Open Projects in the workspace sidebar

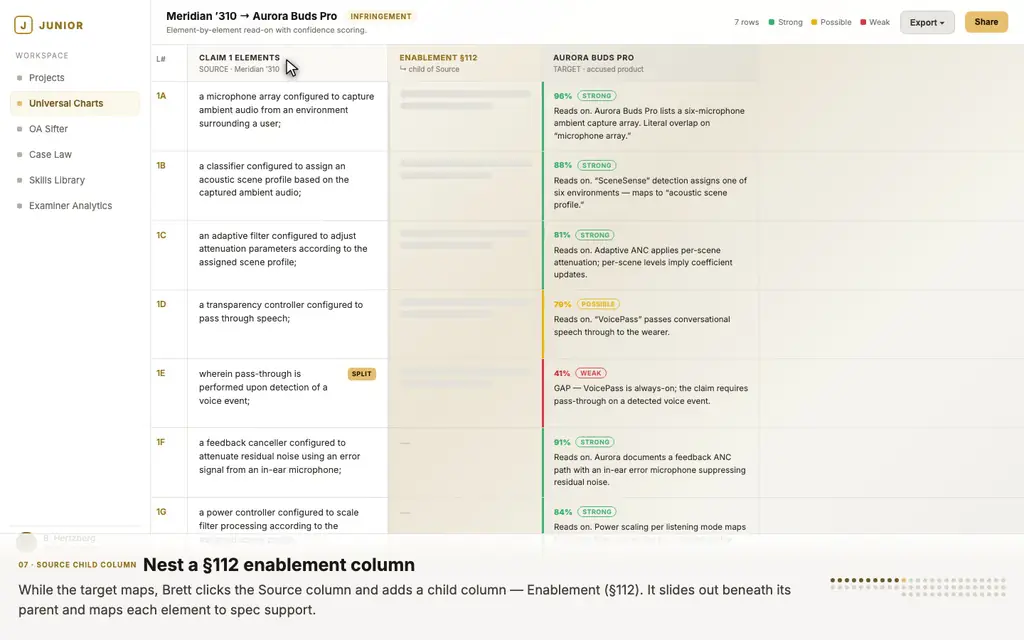[46, 78]
